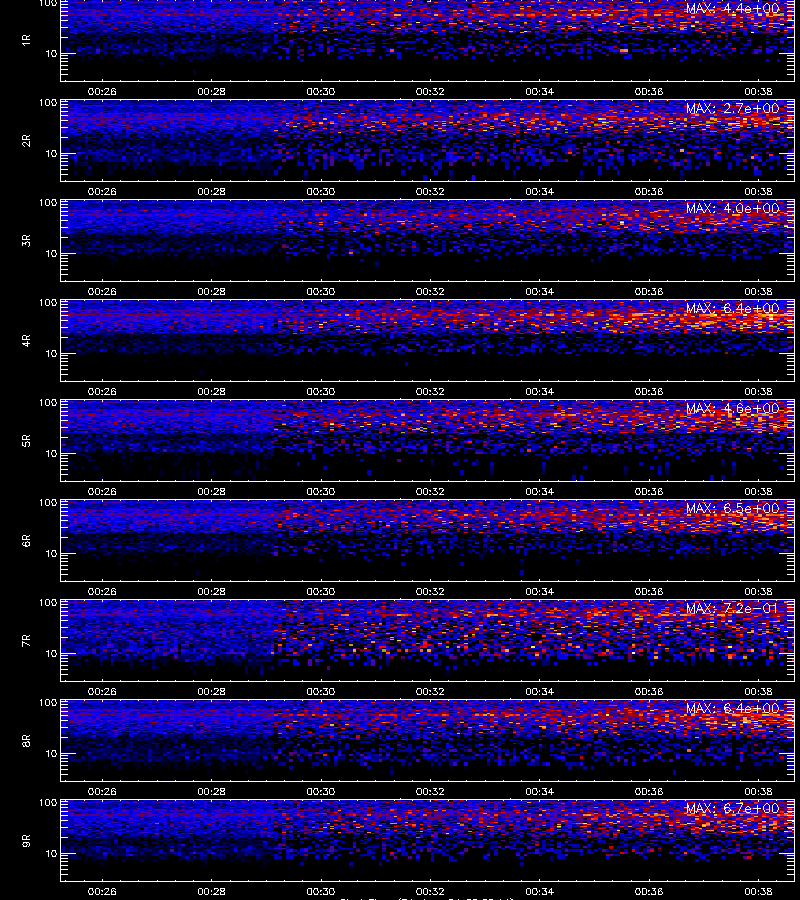Image resolution: width=800 pixels, height=900 pixels.
Task: Click the 00:38 time tick below panel 3R
Action: click(758, 292)
